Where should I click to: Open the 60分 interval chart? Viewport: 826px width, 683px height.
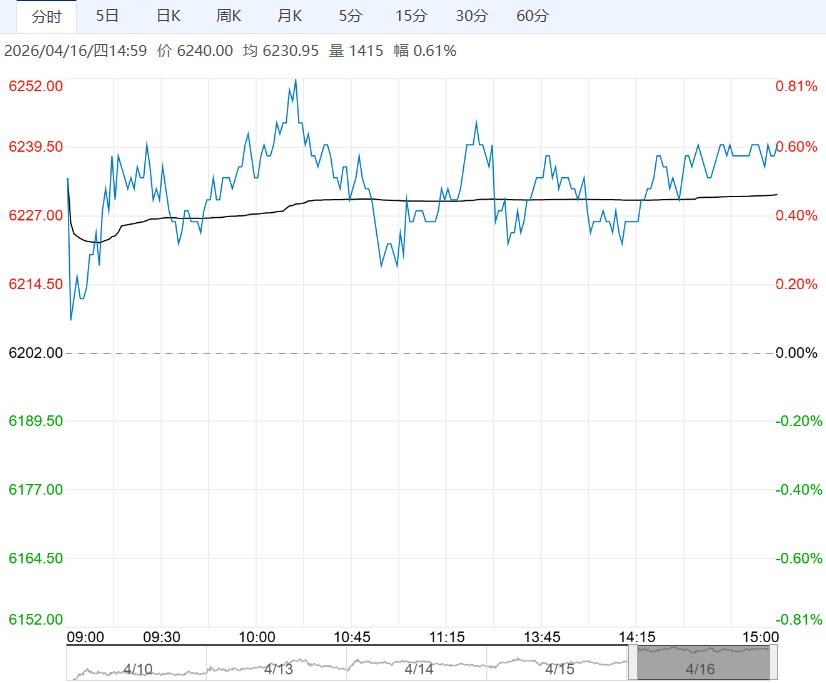[x=532, y=16]
